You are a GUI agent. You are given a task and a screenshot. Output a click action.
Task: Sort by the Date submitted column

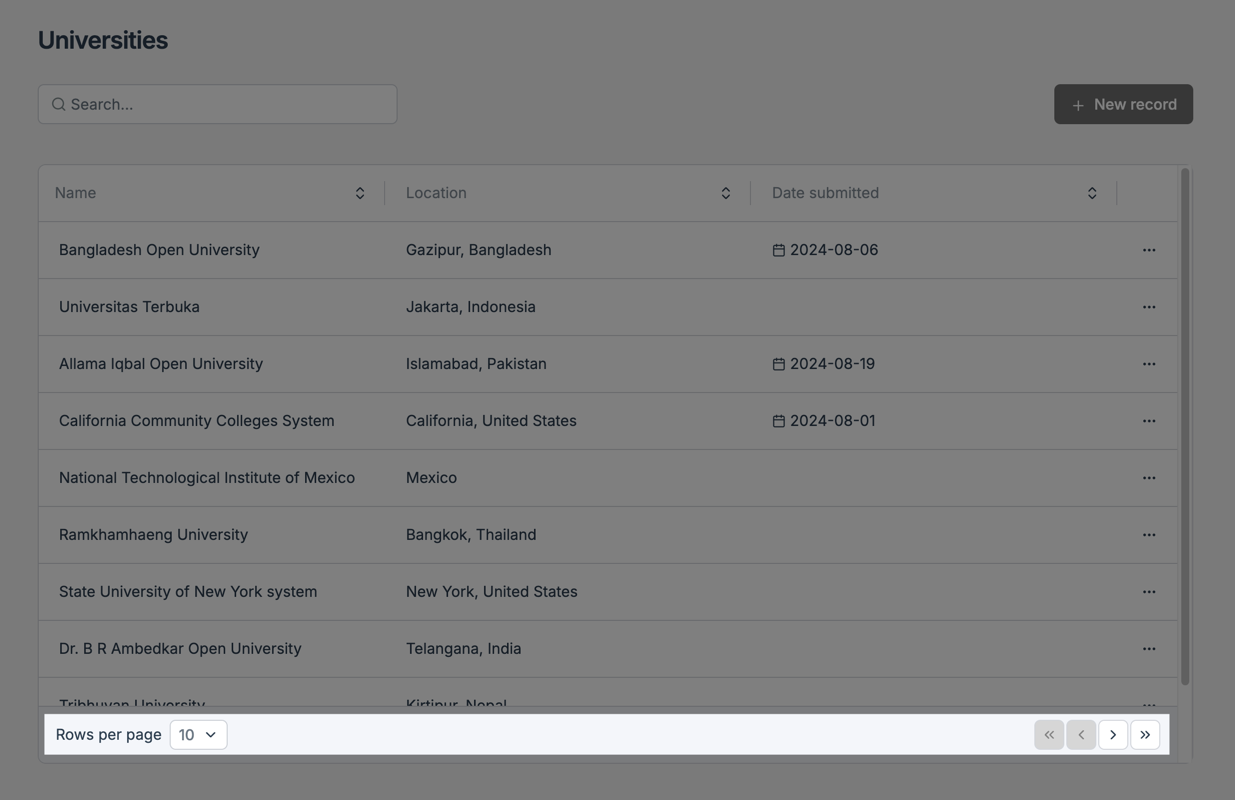[x=1091, y=193]
